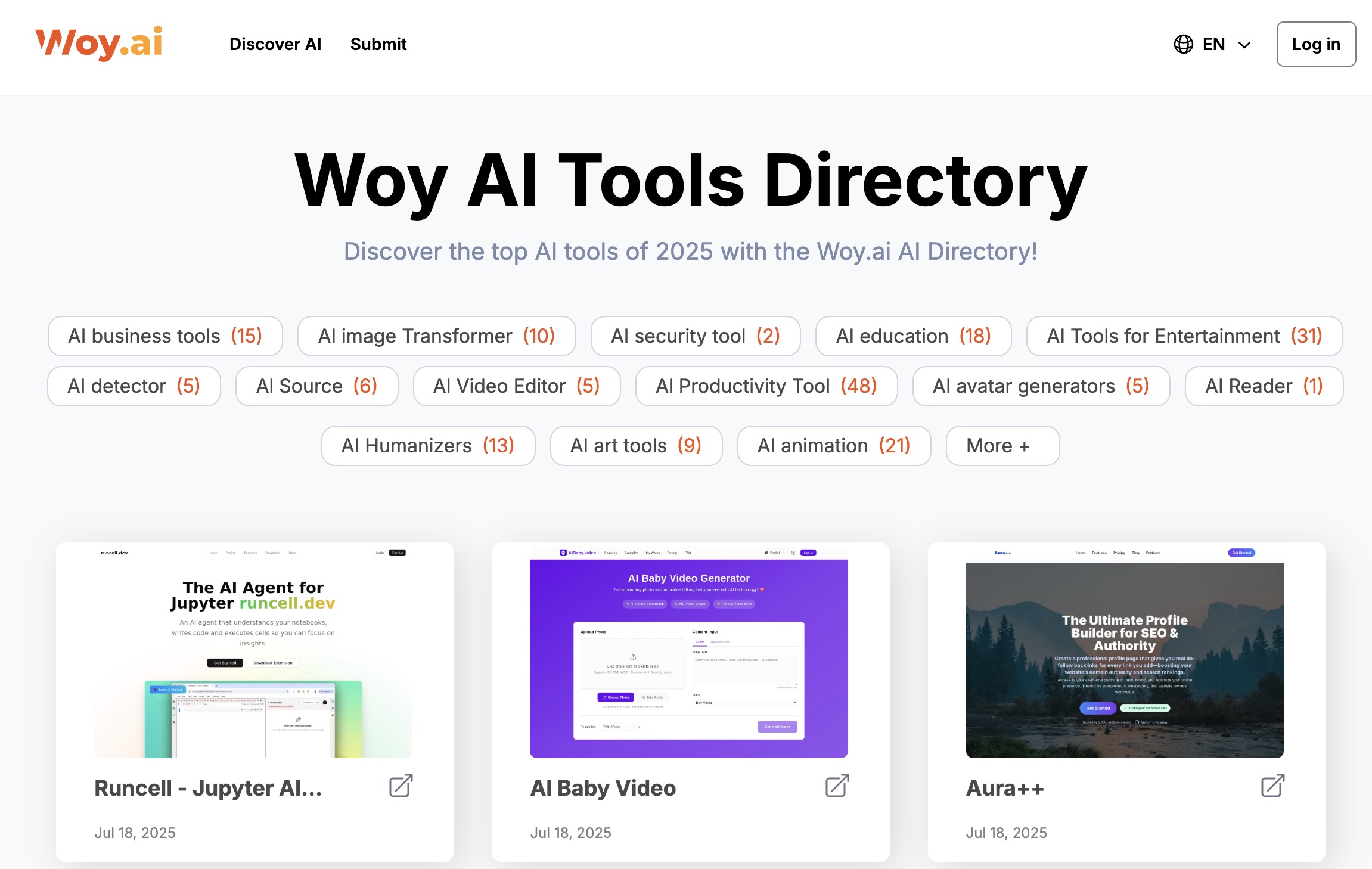Browse the AI animation category
1372x869 pixels.
(x=834, y=445)
